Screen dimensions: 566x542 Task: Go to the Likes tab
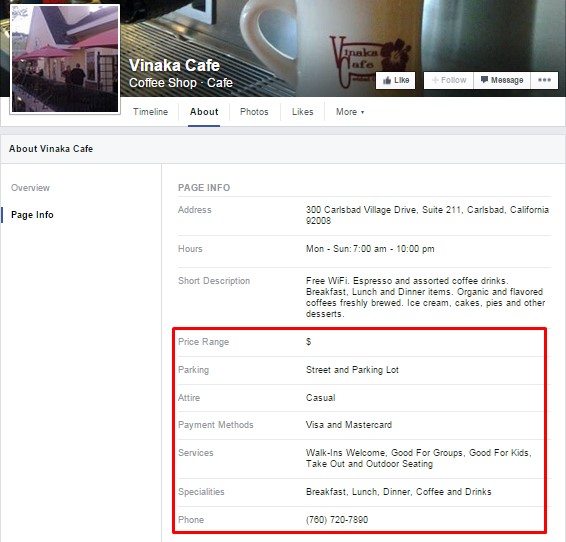[x=302, y=112]
